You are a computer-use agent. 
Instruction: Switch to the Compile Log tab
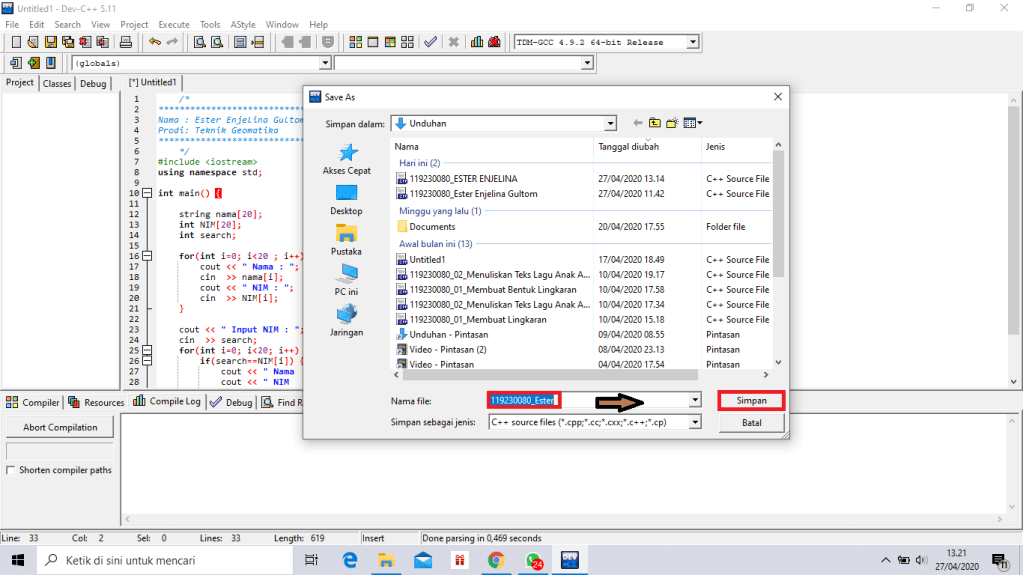click(168, 402)
